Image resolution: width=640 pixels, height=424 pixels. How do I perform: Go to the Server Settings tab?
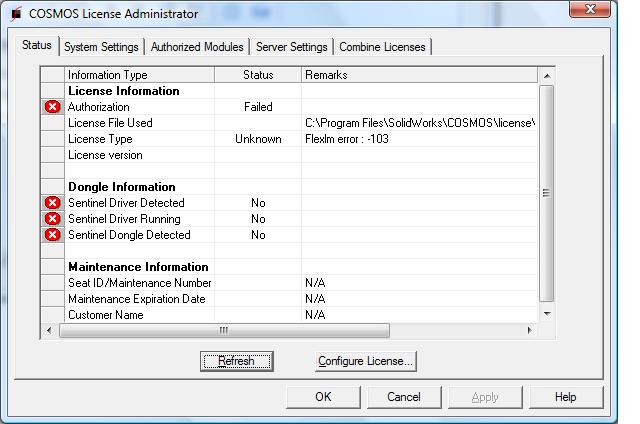(291, 47)
